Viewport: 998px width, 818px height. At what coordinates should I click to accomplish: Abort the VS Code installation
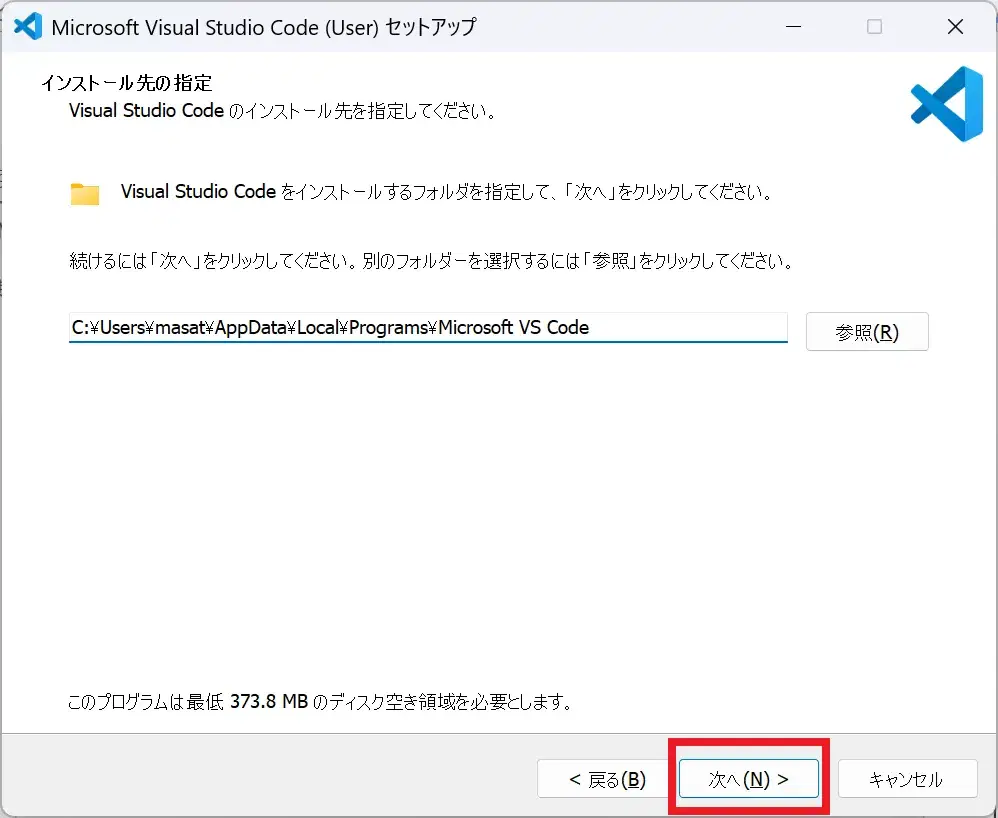[907, 778]
